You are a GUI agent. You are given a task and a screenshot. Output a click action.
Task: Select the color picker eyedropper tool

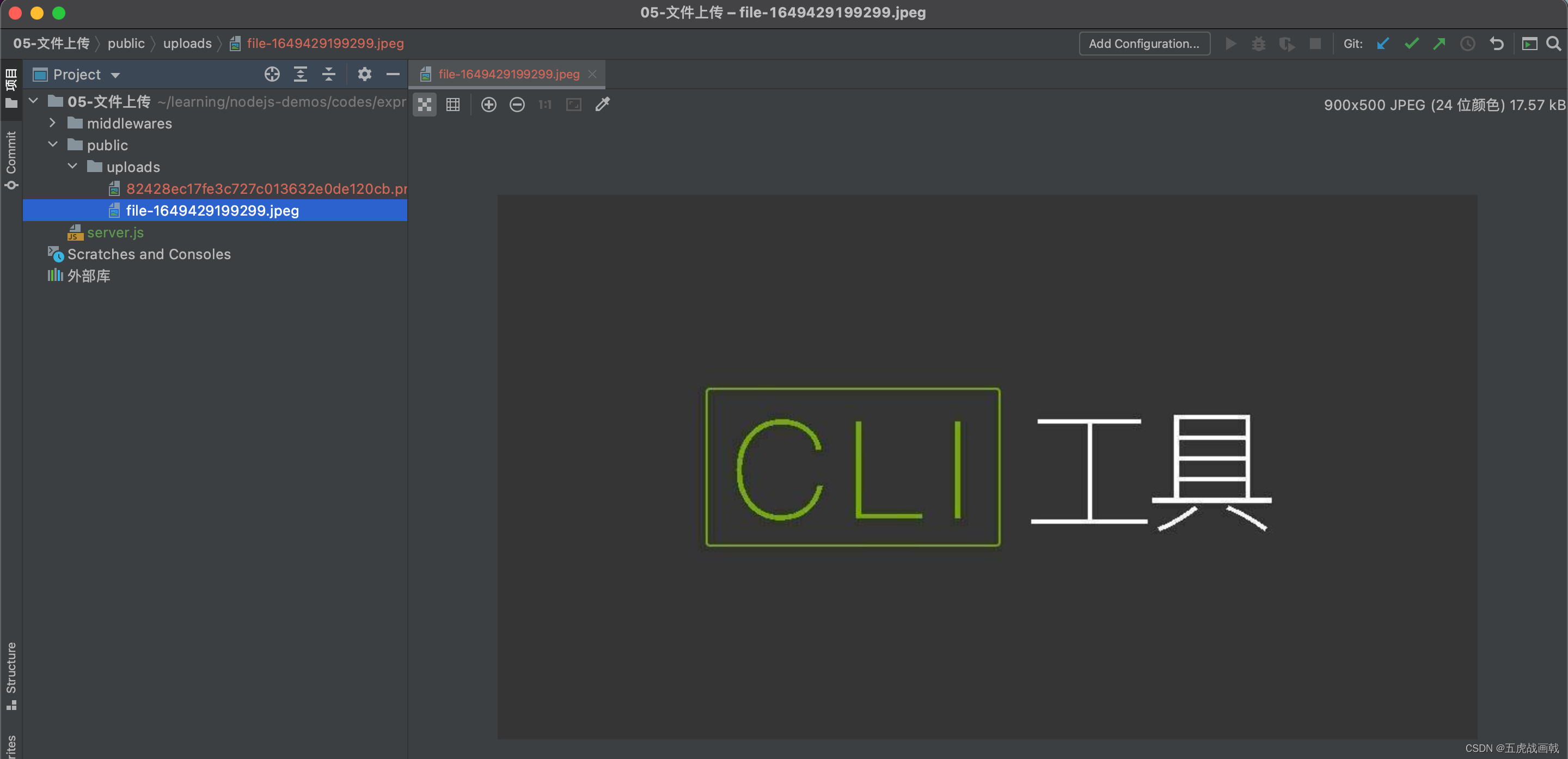click(x=603, y=103)
